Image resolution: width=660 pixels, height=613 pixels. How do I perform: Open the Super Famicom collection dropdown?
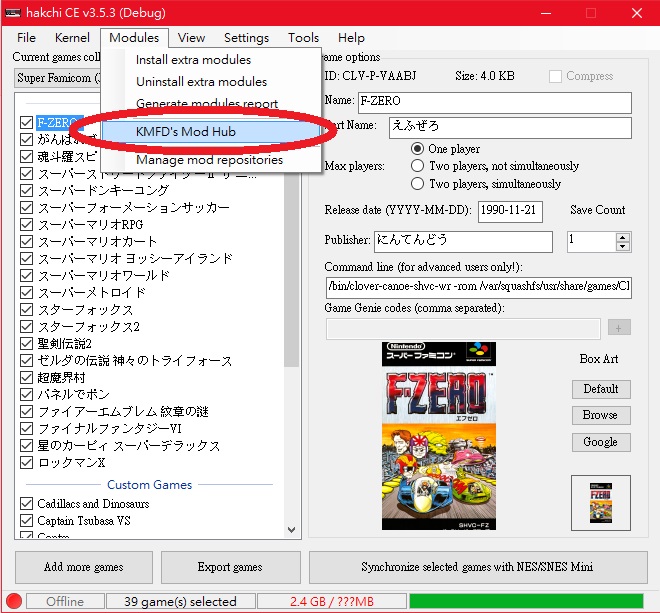[x=57, y=78]
